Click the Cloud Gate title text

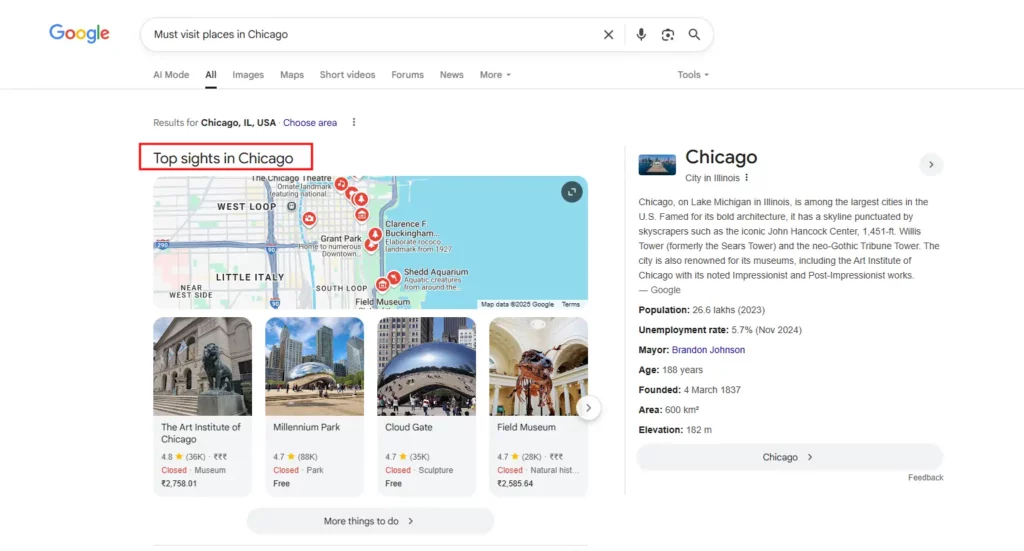tap(408, 427)
